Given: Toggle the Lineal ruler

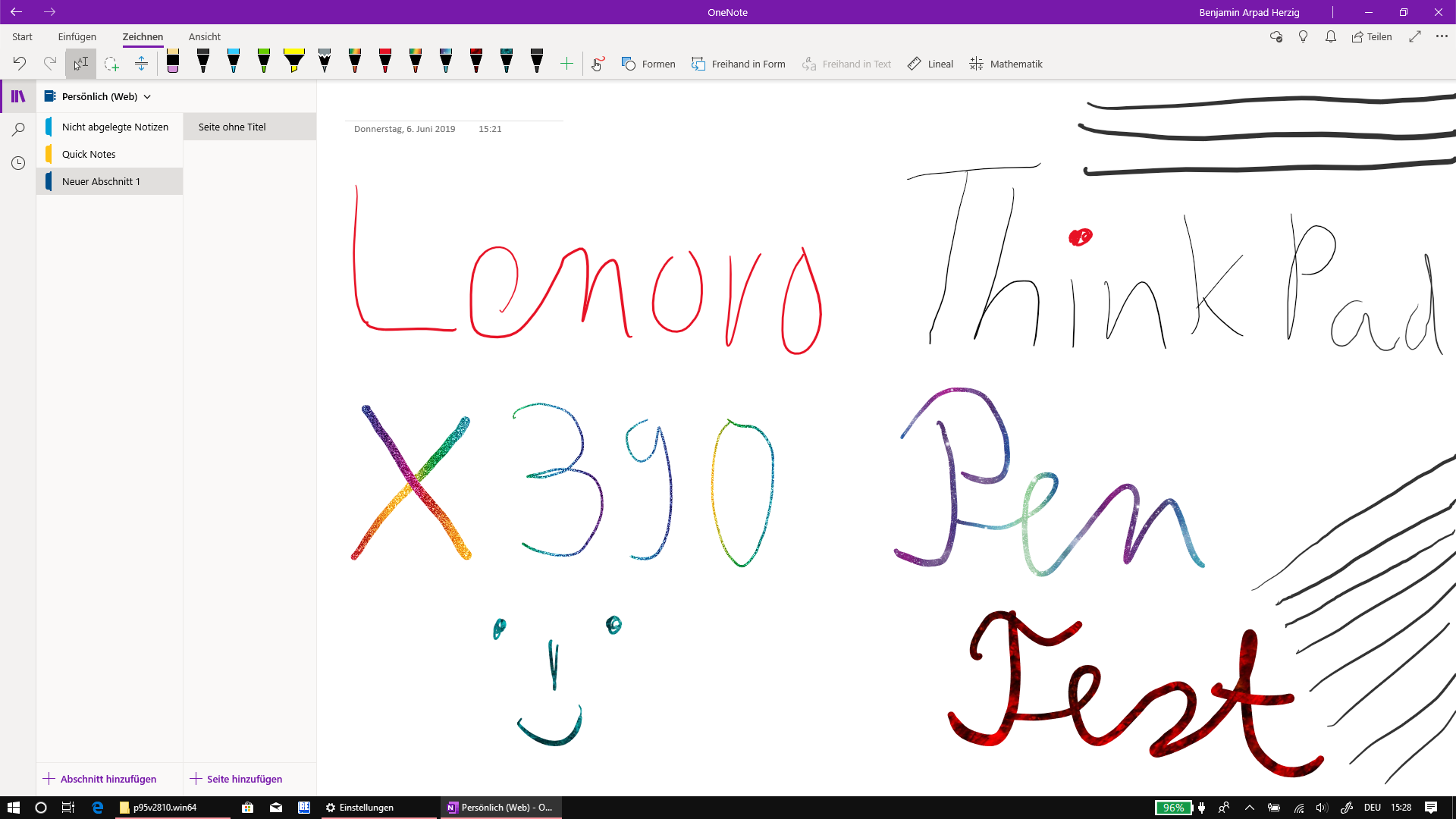Looking at the screenshot, I should [930, 64].
